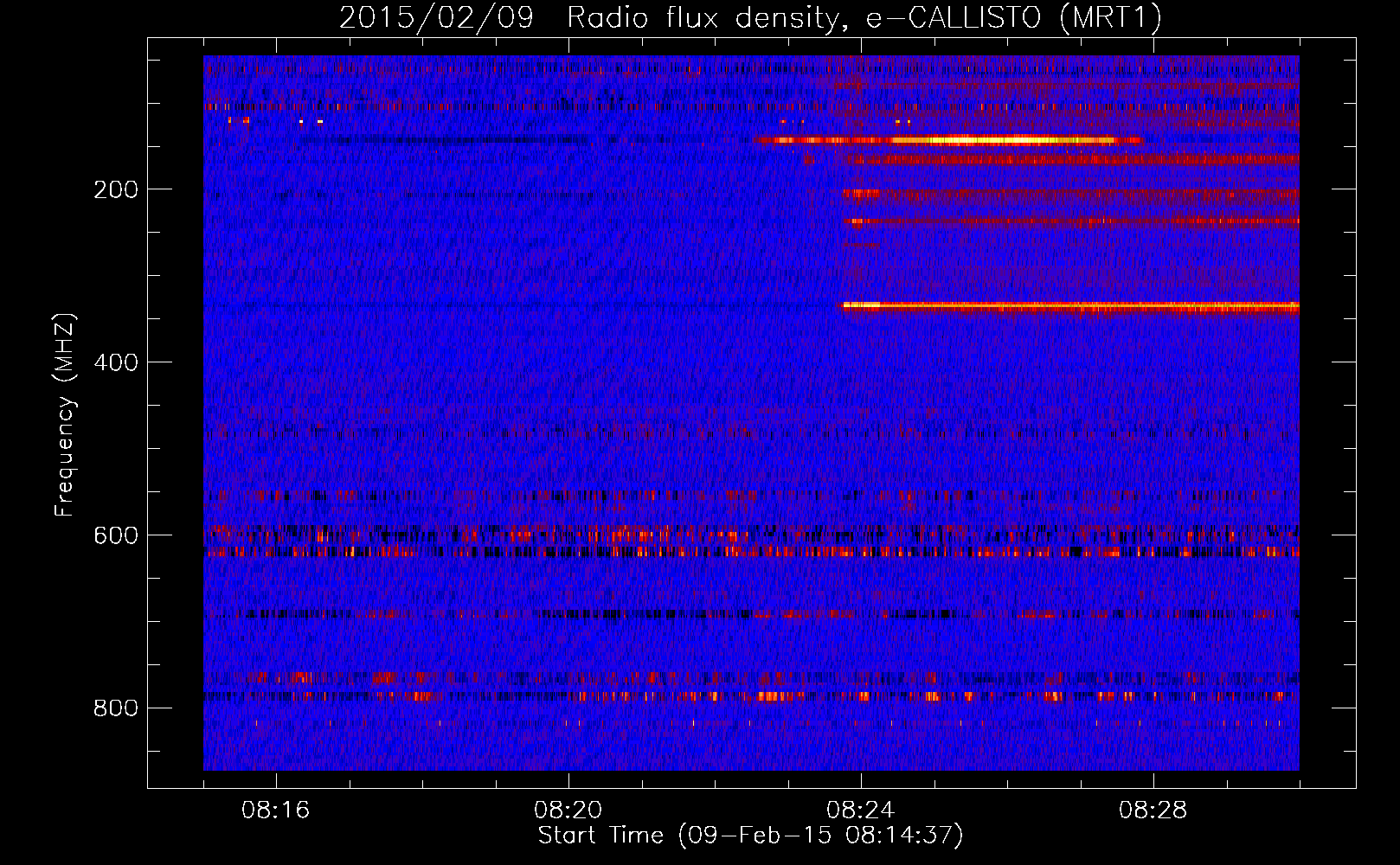
Task: Click the 08:28 time axis label
Action: (x=1153, y=811)
